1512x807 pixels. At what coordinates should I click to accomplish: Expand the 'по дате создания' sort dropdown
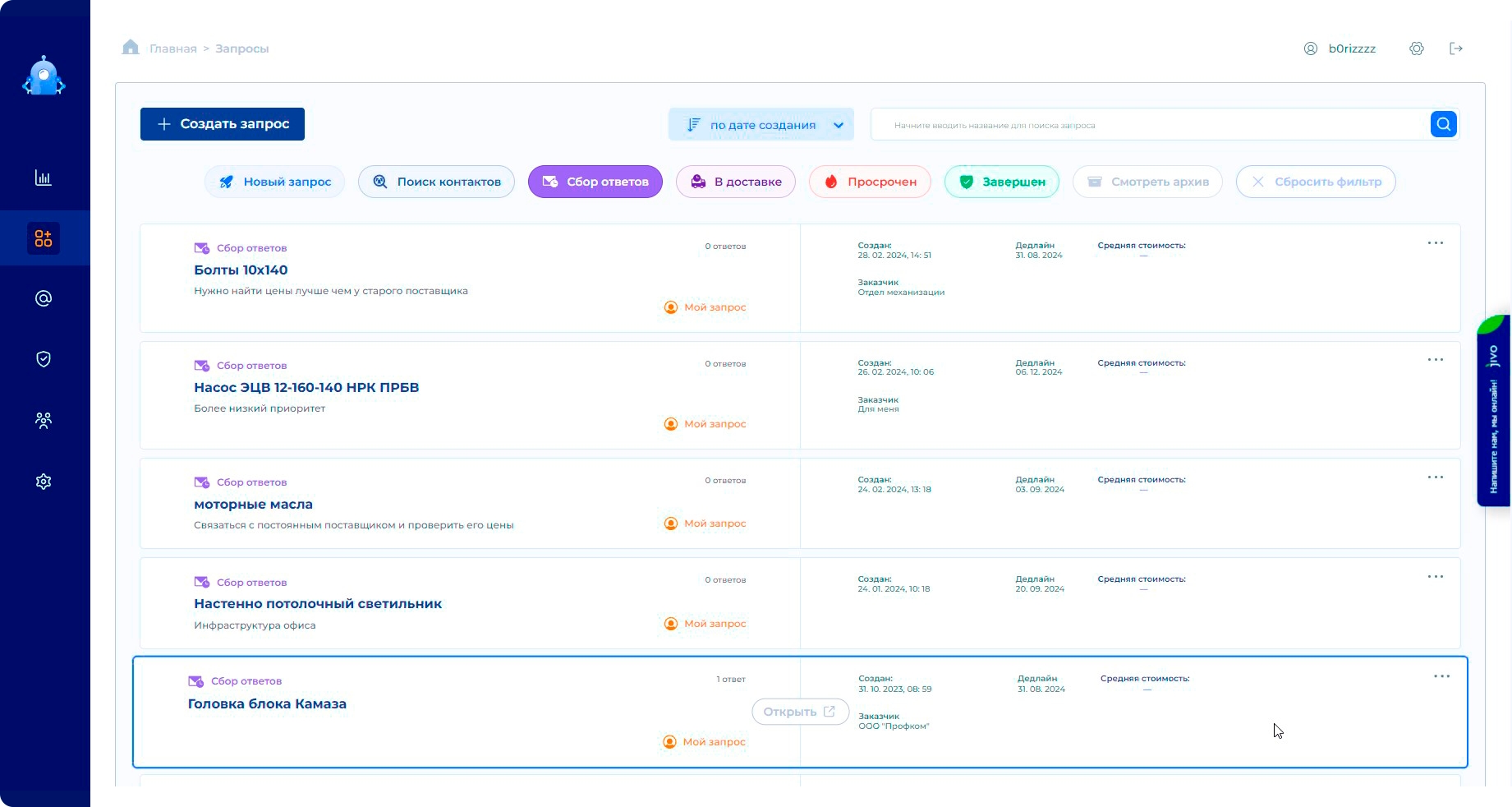coord(761,125)
